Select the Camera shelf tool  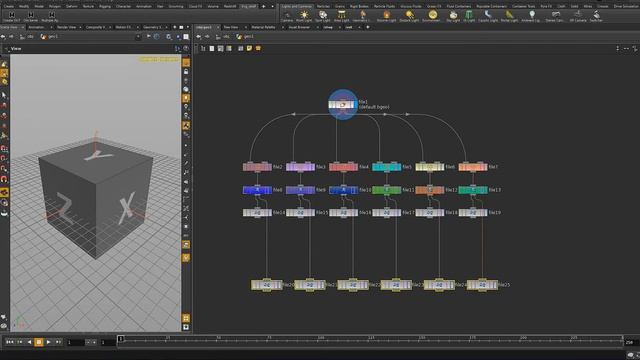pos(287,16)
